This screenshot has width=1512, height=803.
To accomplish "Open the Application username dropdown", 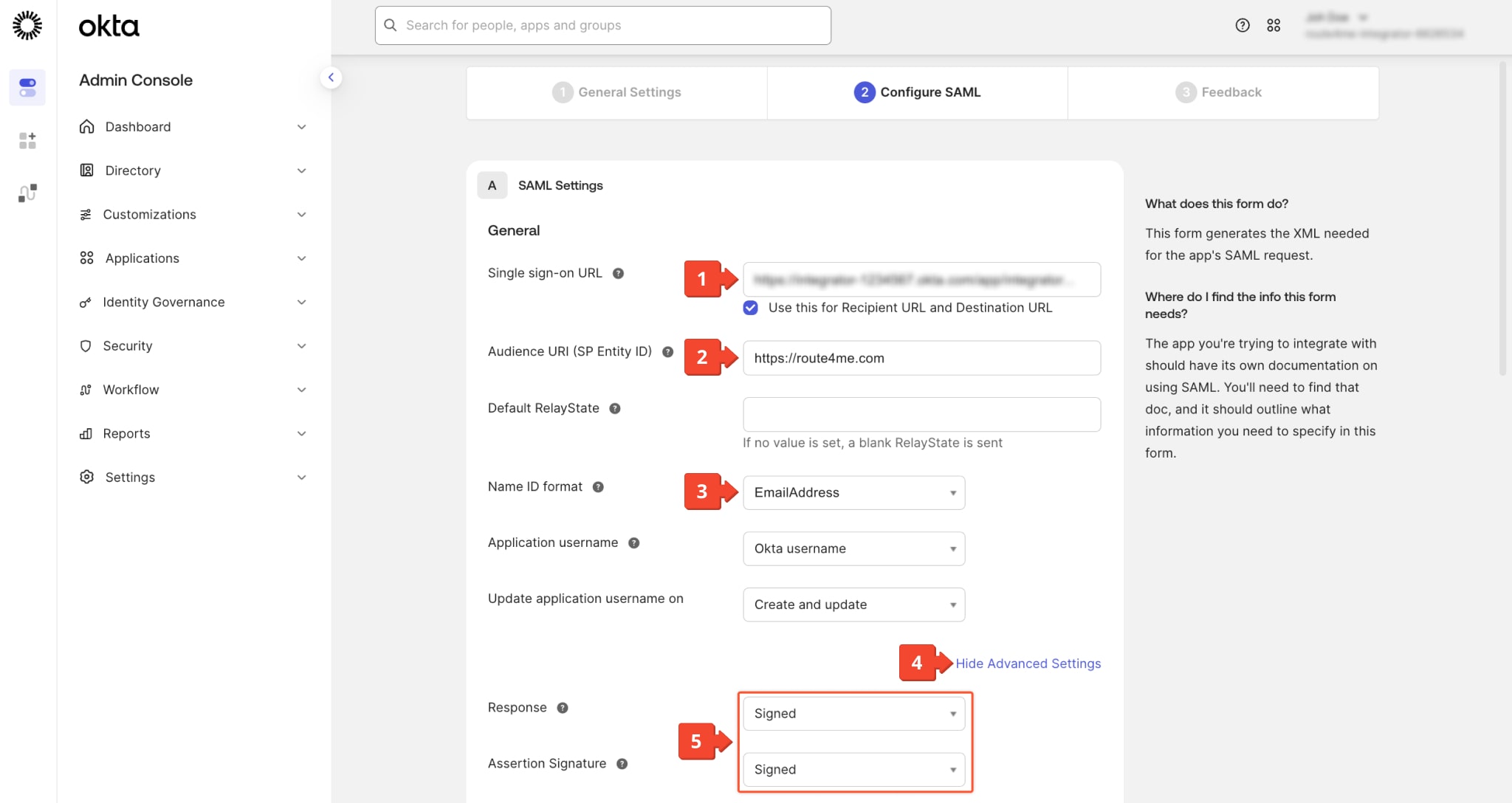I will [853, 548].
